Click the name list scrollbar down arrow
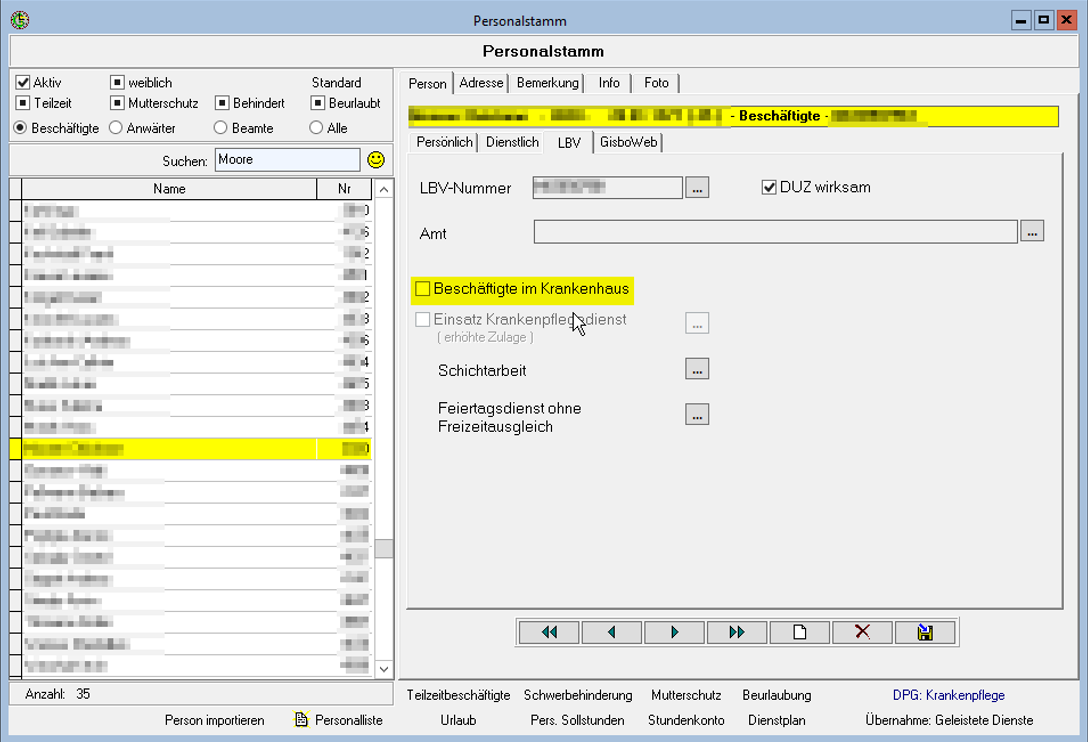 [x=384, y=669]
